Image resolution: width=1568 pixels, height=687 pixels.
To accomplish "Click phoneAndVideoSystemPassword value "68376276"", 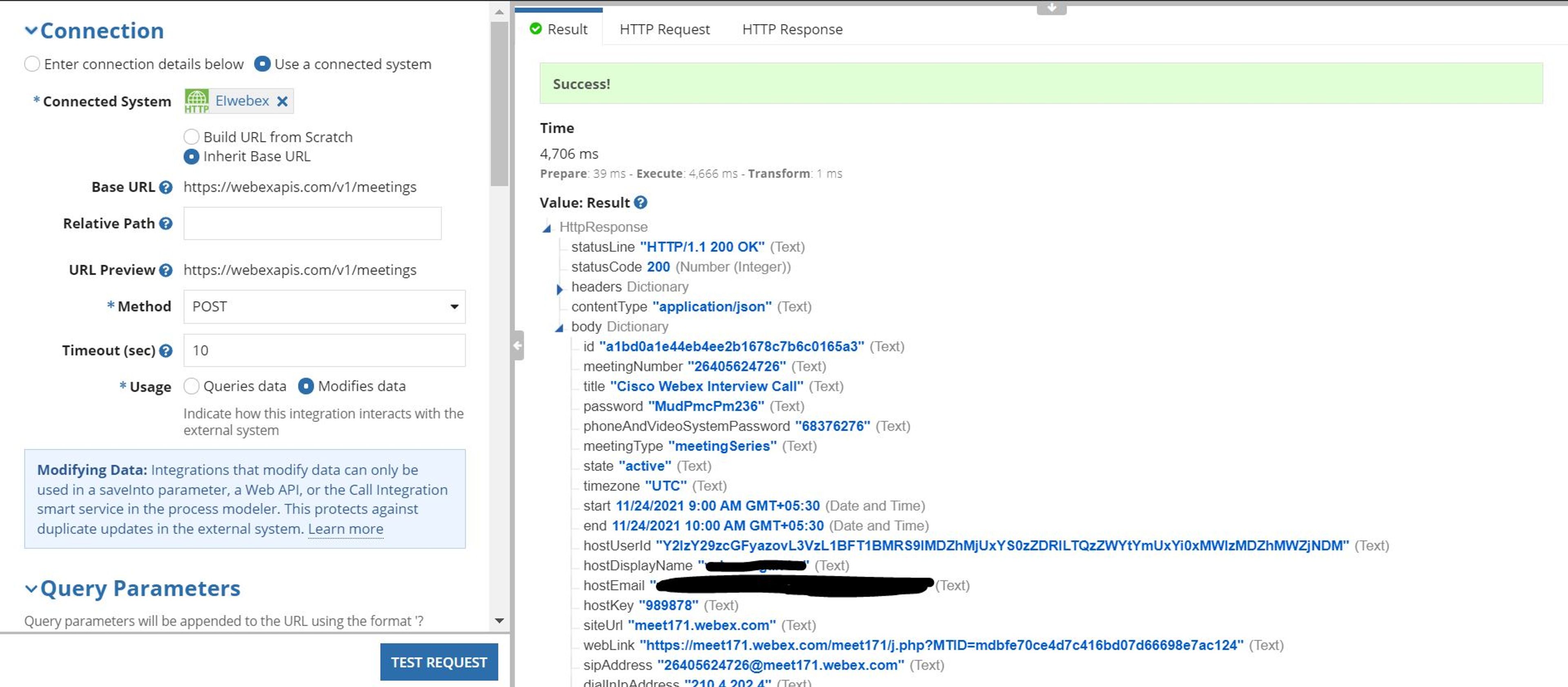I will 832,427.
